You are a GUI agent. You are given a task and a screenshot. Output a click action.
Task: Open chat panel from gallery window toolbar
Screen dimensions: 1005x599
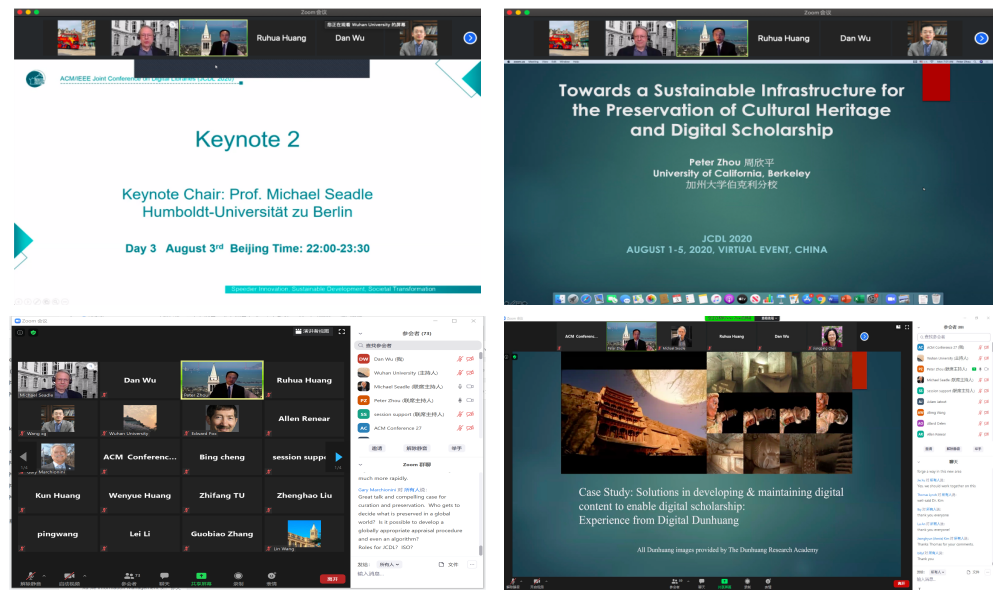(164, 577)
